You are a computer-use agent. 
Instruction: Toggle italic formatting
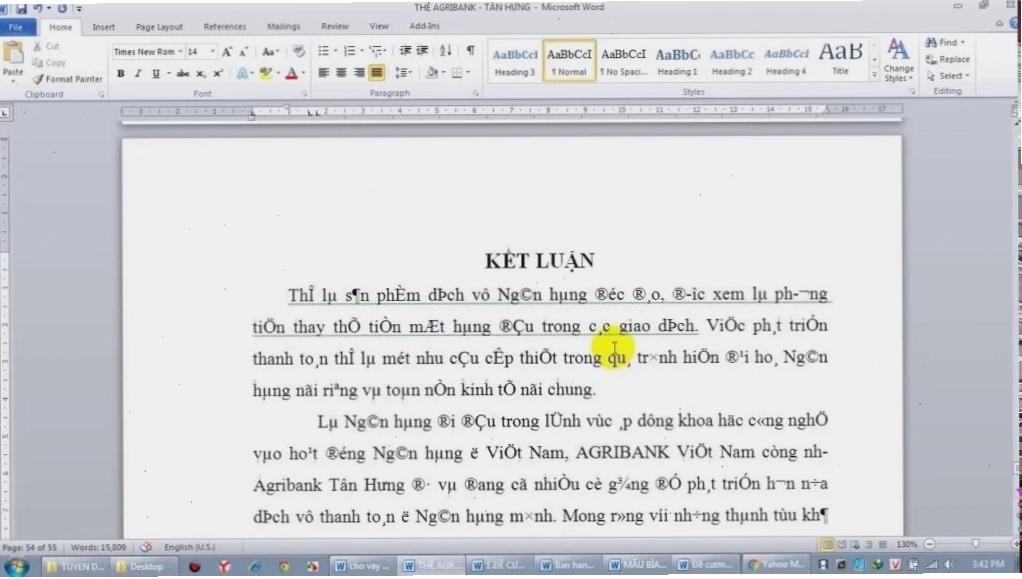pos(138,74)
